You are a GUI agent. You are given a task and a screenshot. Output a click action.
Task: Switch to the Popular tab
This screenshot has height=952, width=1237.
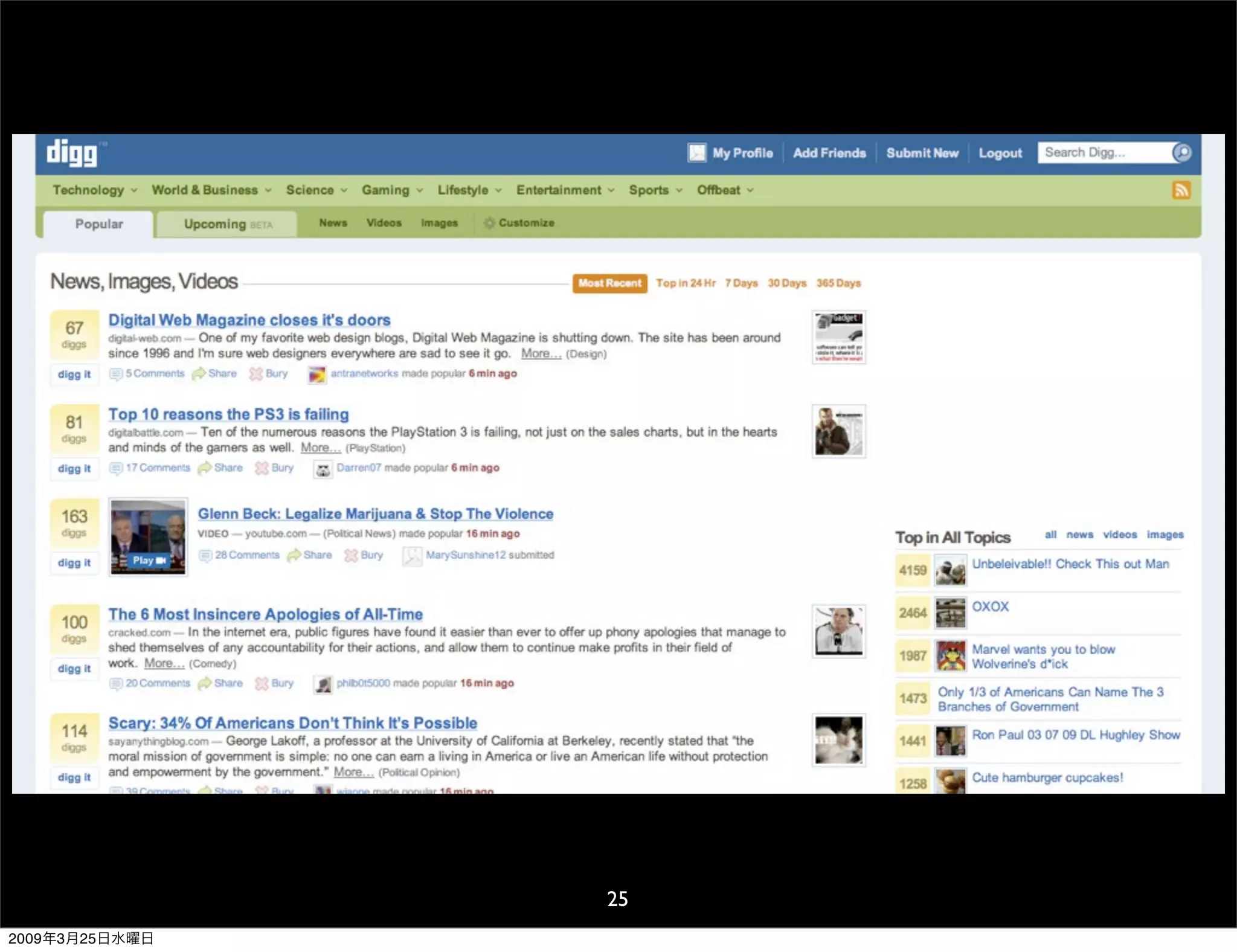pyautogui.click(x=98, y=224)
